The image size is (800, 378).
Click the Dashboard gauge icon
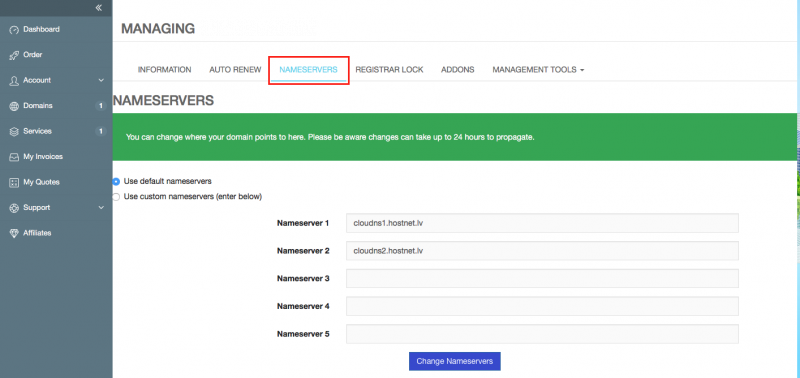pos(14,30)
